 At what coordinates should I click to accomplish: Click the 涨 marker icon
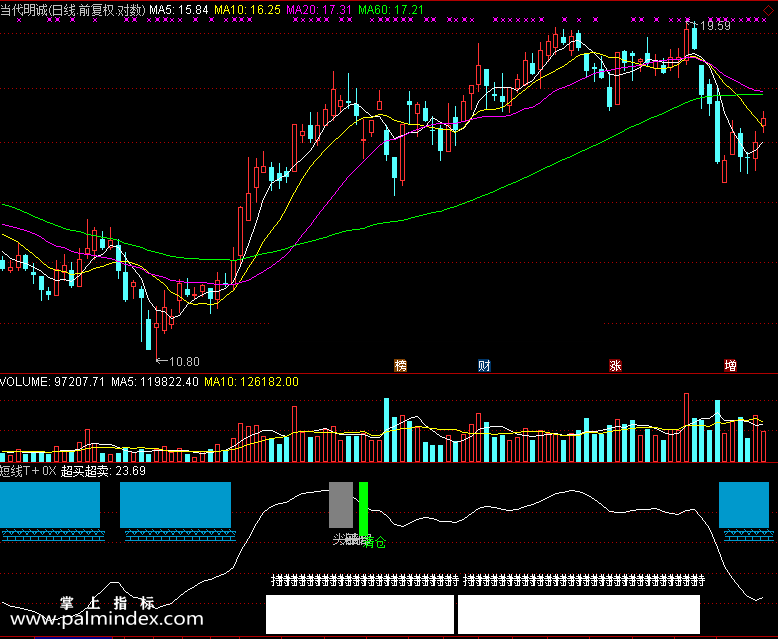point(615,366)
